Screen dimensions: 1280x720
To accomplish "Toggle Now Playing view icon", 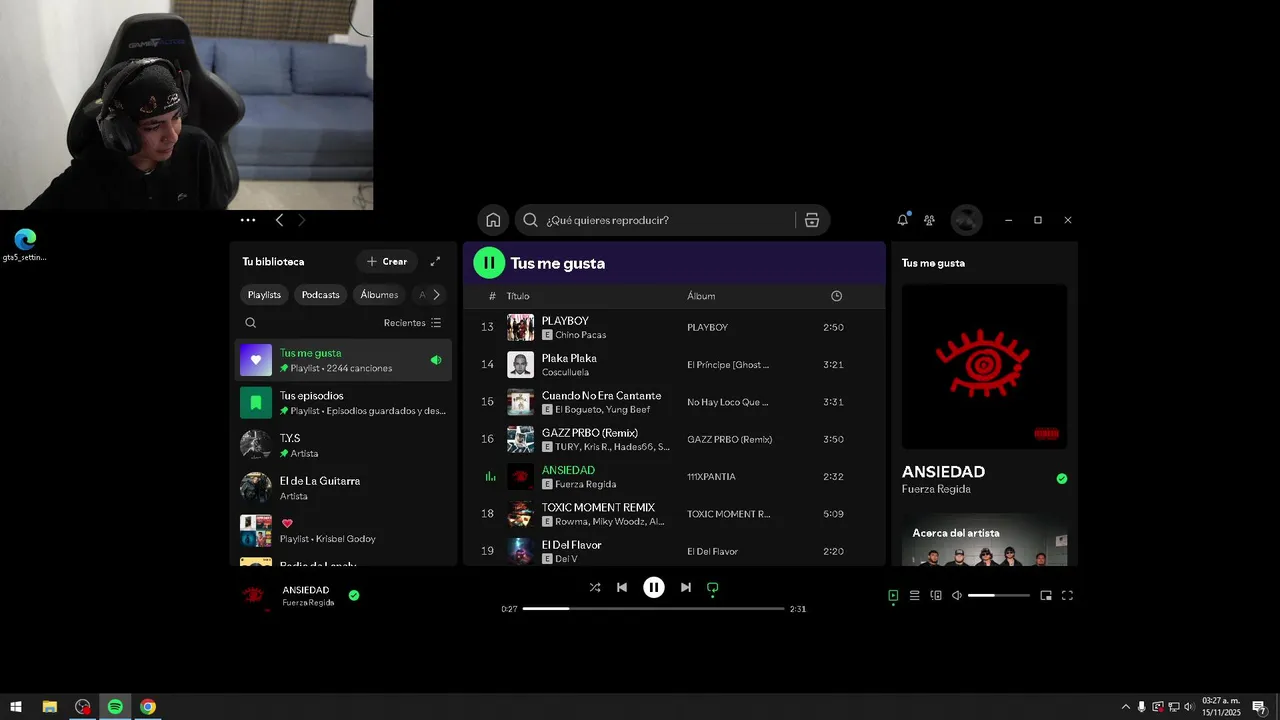I will (x=893, y=596).
